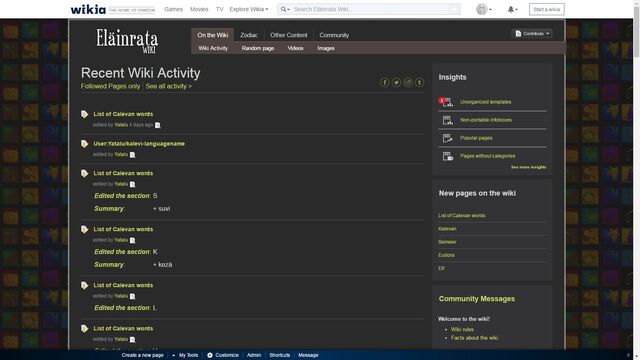Open Shortcuts in bottom toolbar
This screenshot has width=640, height=360.
pos(279,355)
